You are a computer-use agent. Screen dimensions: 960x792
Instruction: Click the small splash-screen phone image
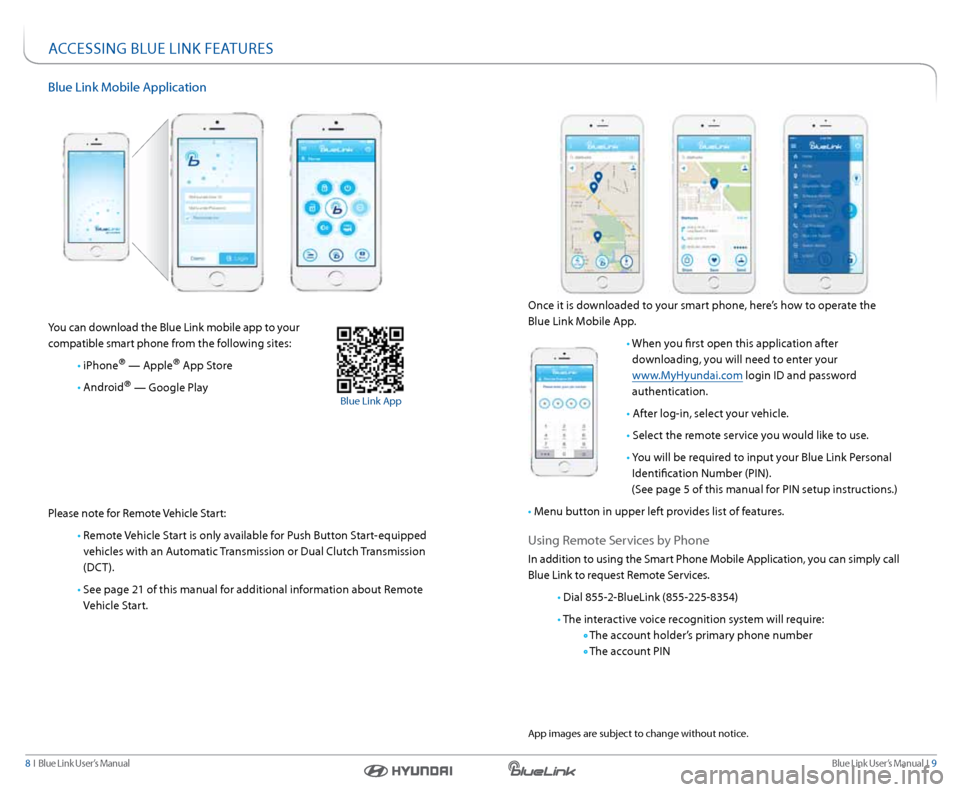(96, 196)
